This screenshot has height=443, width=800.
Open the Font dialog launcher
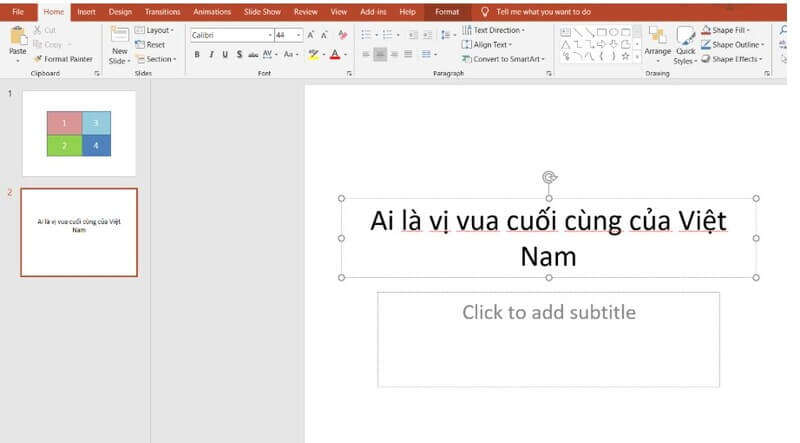tap(349, 74)
